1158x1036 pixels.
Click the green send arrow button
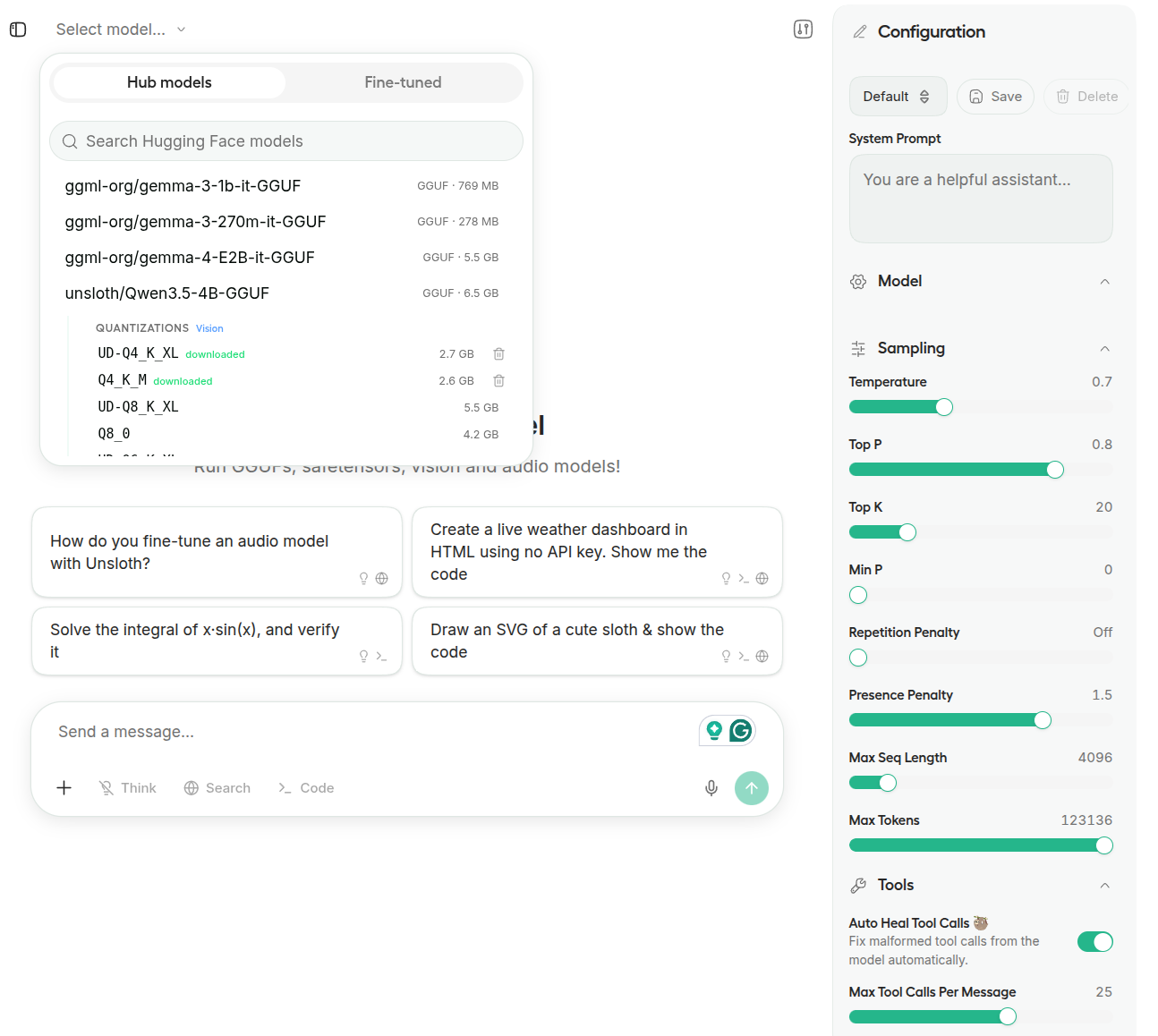[752, 788]
